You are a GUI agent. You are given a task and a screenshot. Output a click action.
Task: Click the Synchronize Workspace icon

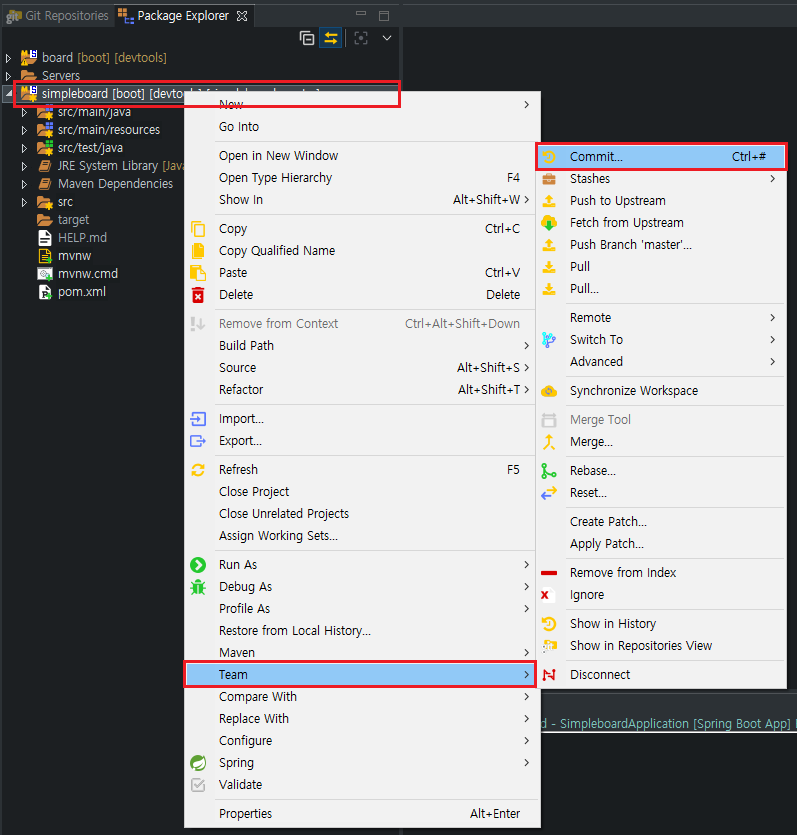[549, 391]
